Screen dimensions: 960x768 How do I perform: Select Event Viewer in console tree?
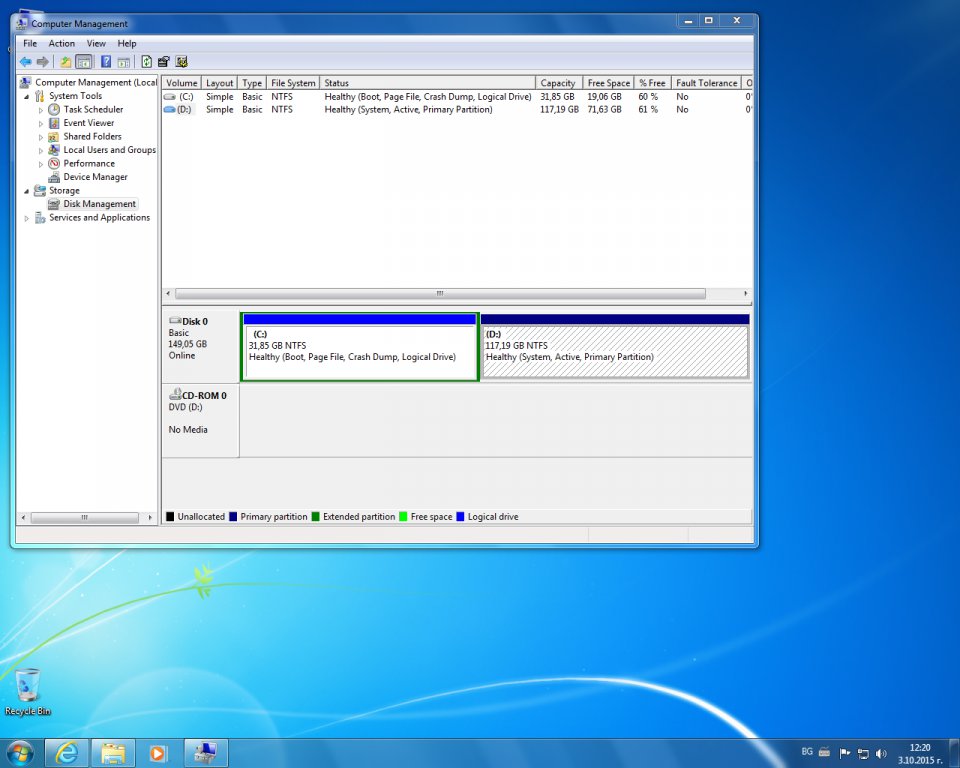pos(88,123)
